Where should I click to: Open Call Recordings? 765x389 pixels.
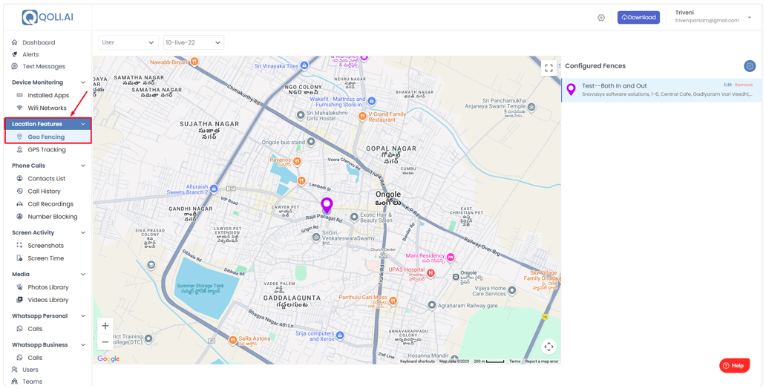50,204
